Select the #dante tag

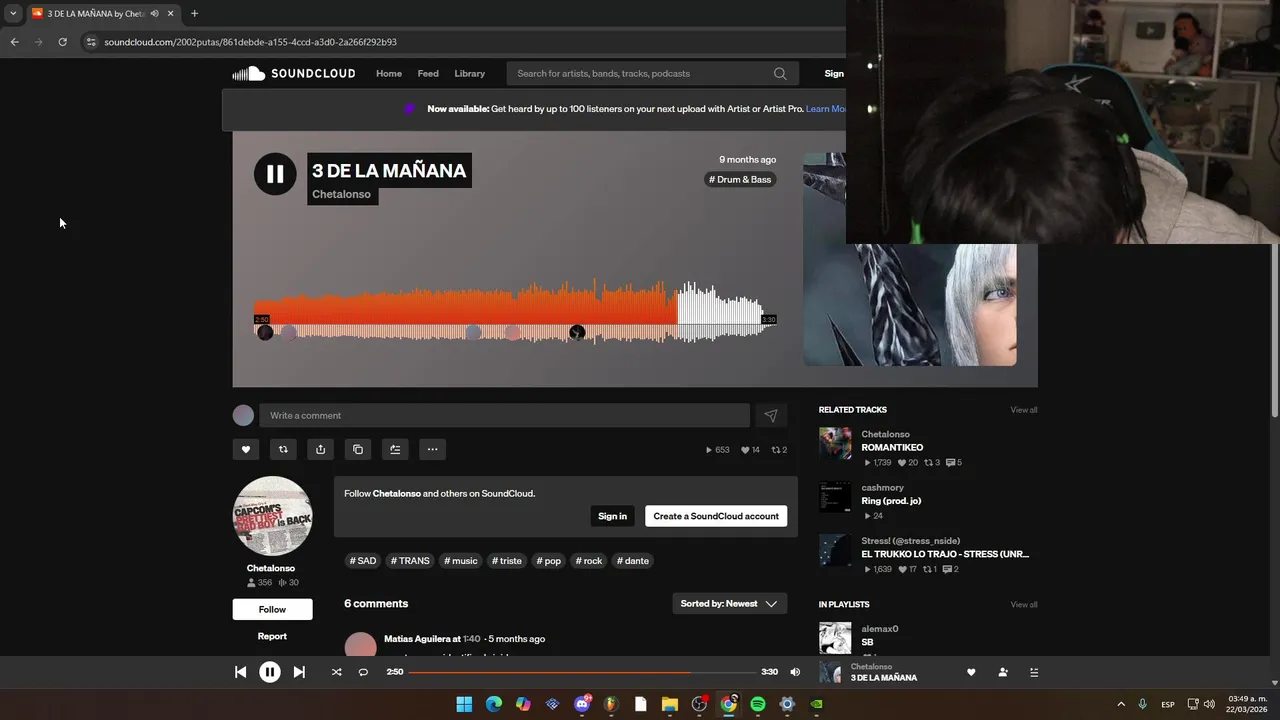pyautogui.click(x=633, y=561)
